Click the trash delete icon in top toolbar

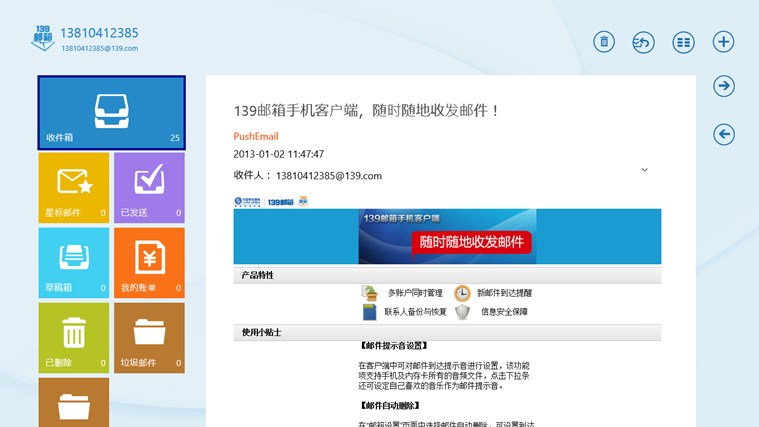[x=604, y=42]
